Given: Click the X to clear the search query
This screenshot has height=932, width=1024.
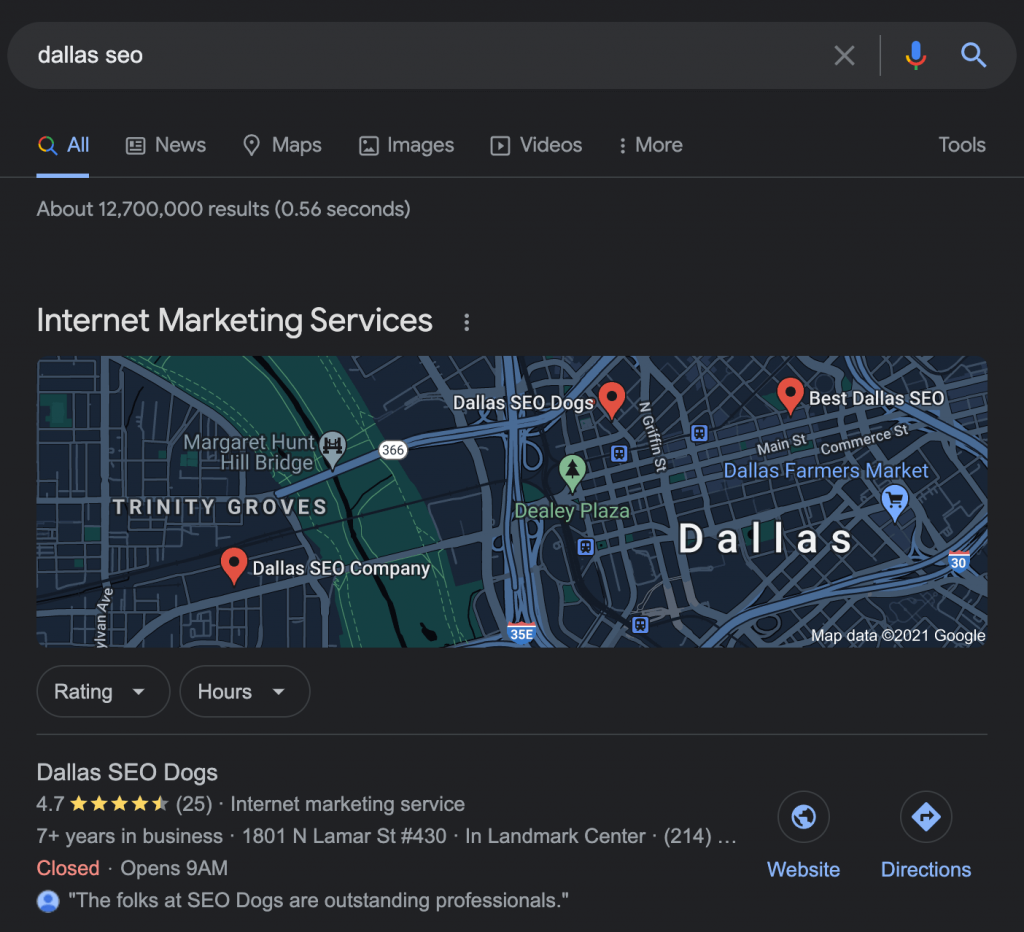Looking at the screenshot, I should click(x=844, y=55).
